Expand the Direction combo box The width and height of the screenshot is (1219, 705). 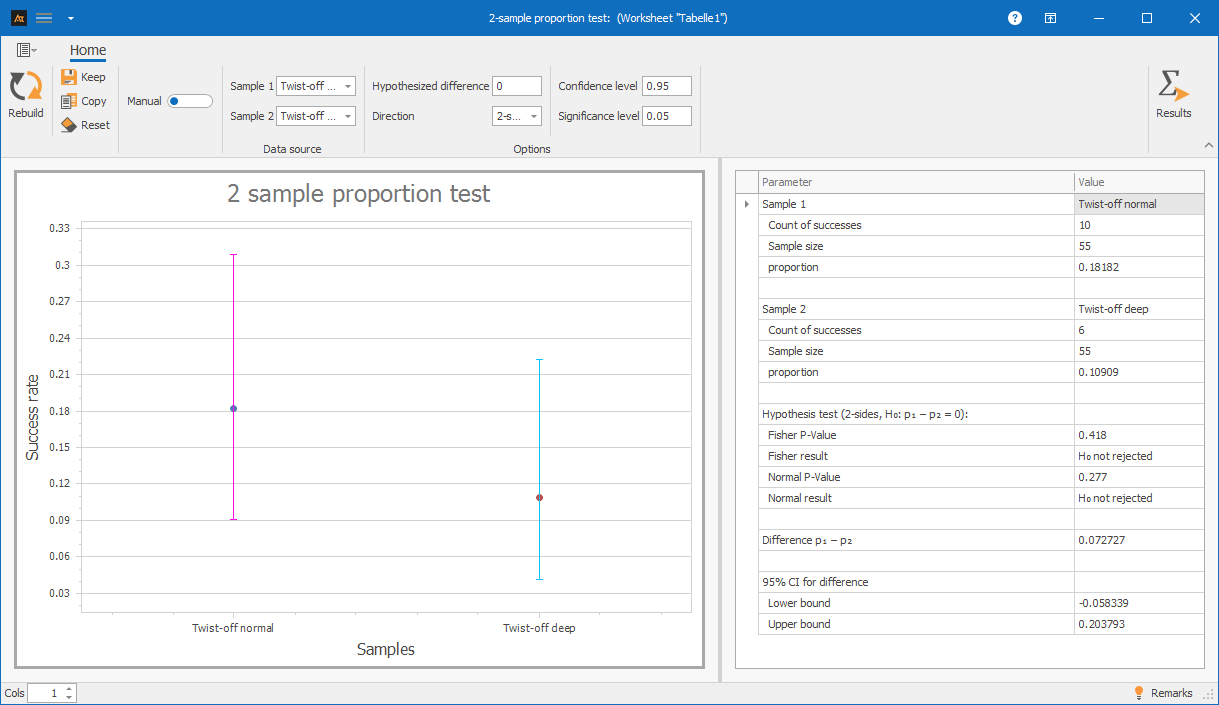click(517, 116)
